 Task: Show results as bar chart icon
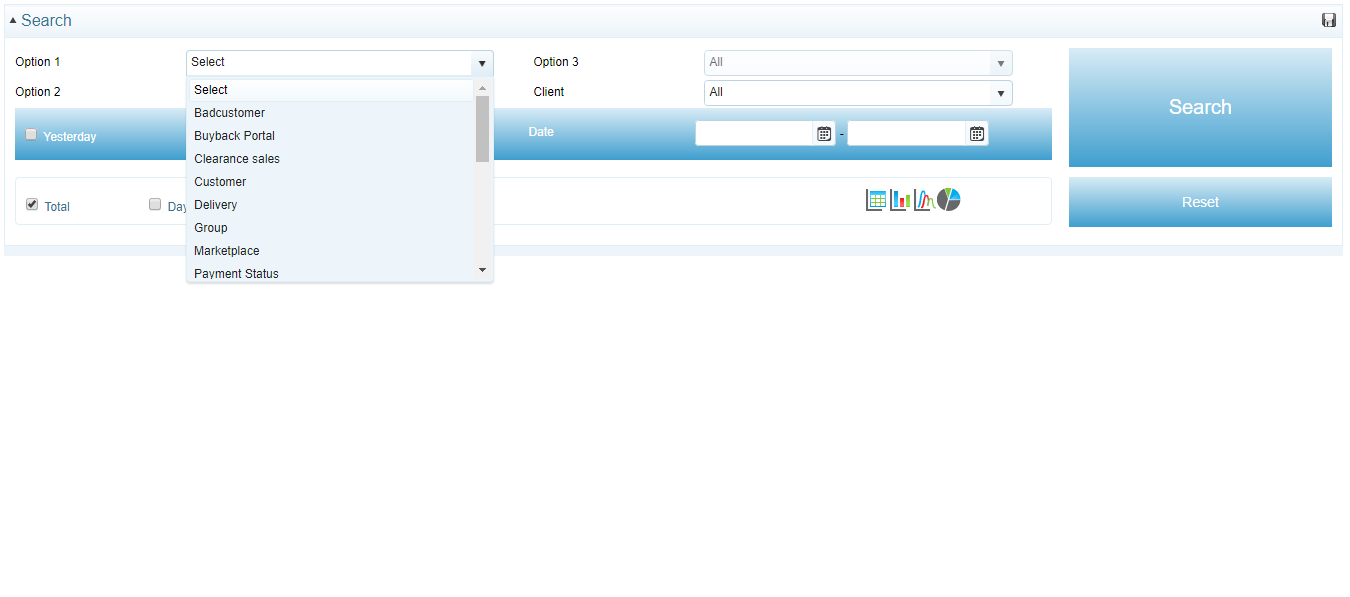(x=900, y=200)
